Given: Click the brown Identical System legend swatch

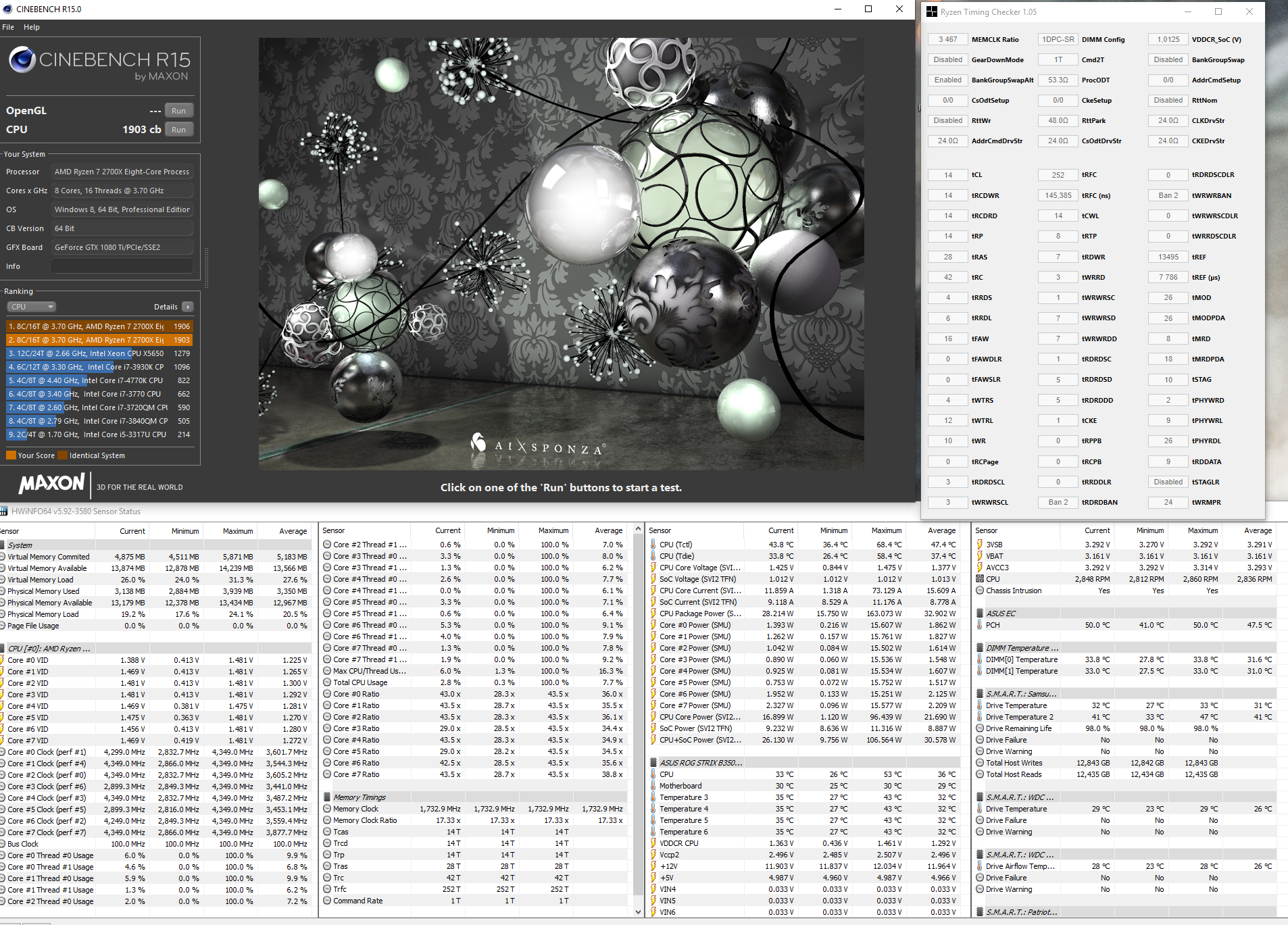Looking at the screenshot, I should [63, 455].
